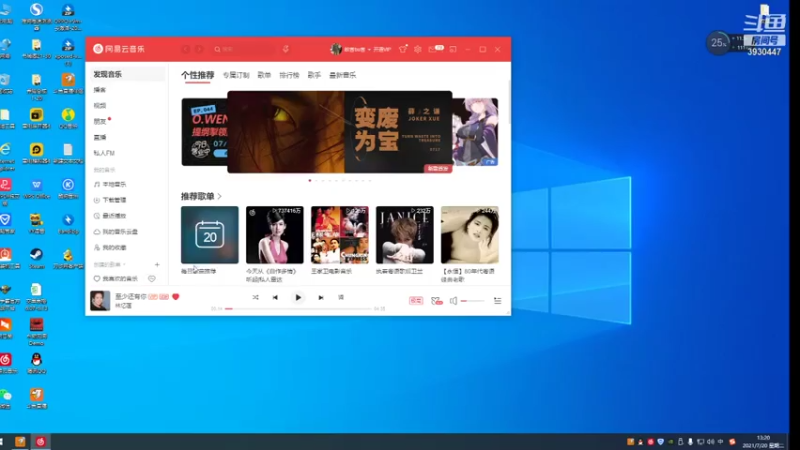Screen dimensions: 800x450
Task: Click the now-playing song title
Action: click(x=131, y=296)
